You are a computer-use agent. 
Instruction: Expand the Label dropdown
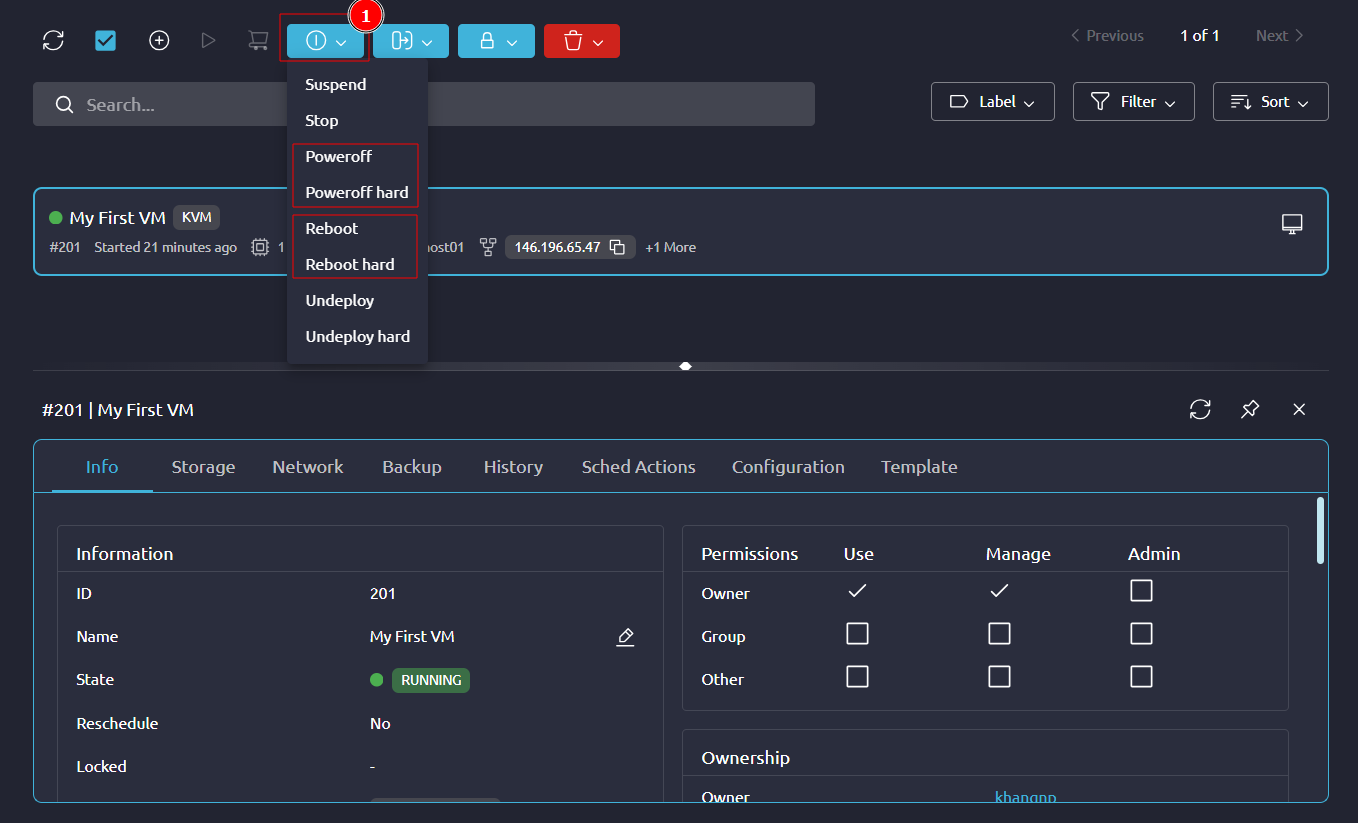(x=992, y=102)
